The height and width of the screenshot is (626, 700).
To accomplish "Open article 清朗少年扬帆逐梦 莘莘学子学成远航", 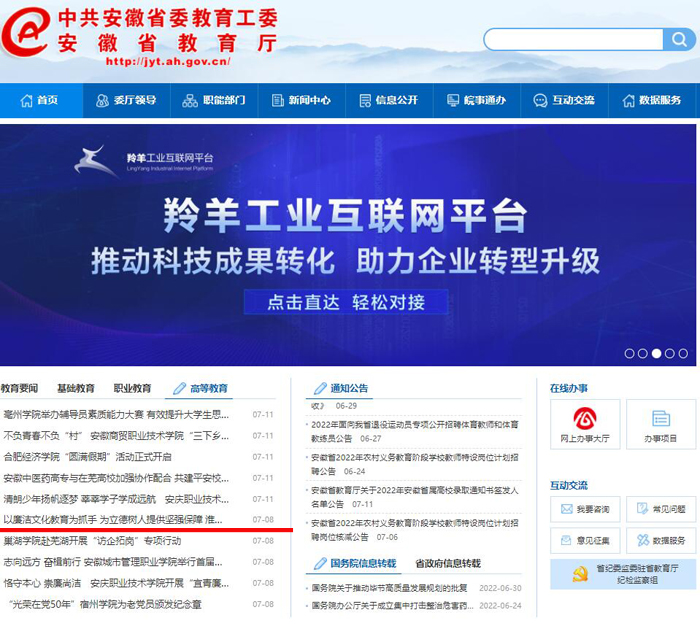I will (x=116, y=499).
